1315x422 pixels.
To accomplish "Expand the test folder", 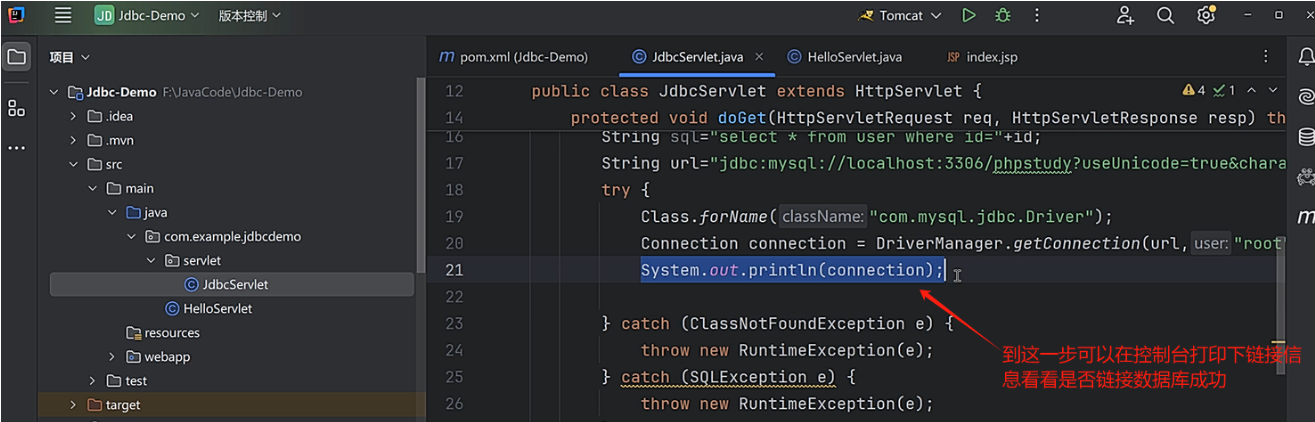I will pyautogui.click(x=92, y=381).
